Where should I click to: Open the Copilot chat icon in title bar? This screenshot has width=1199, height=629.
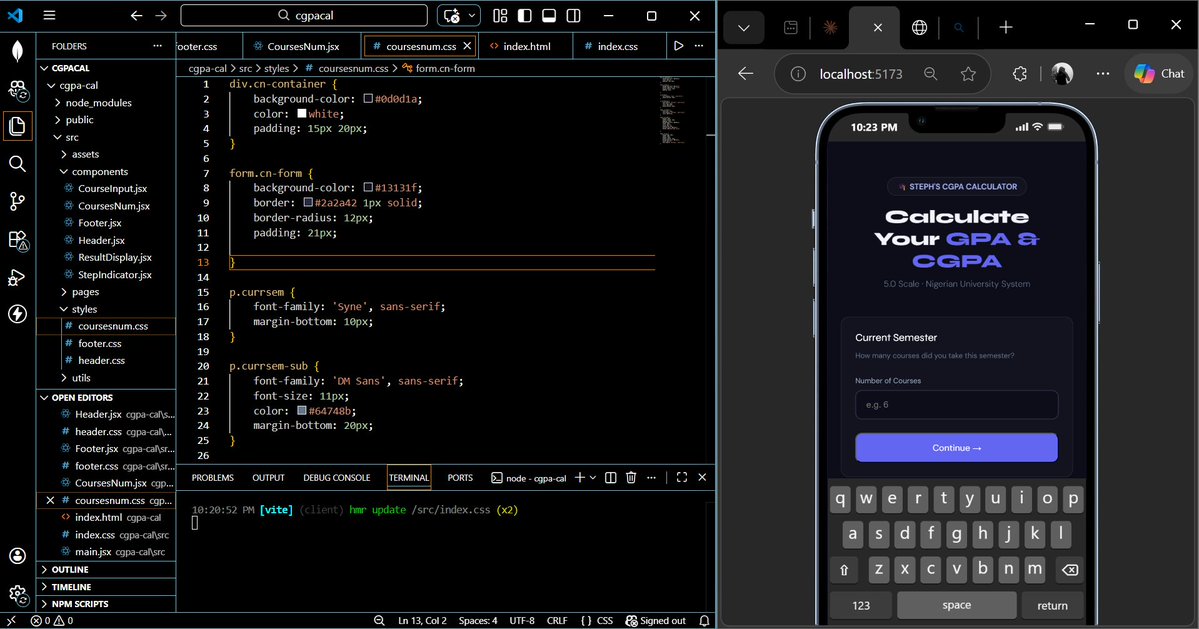pos(452,15)
